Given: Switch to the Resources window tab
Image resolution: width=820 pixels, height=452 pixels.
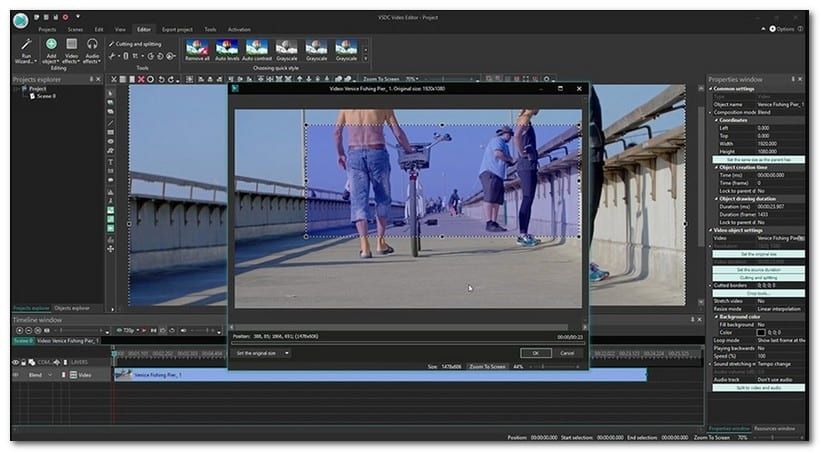Looking at the screenshot, I should coord(773,428).
